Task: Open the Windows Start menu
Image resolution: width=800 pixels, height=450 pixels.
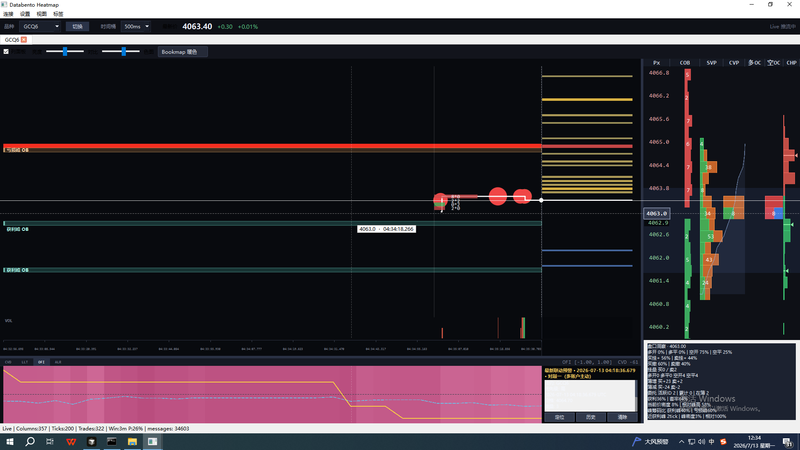Action: coord(10,441)
